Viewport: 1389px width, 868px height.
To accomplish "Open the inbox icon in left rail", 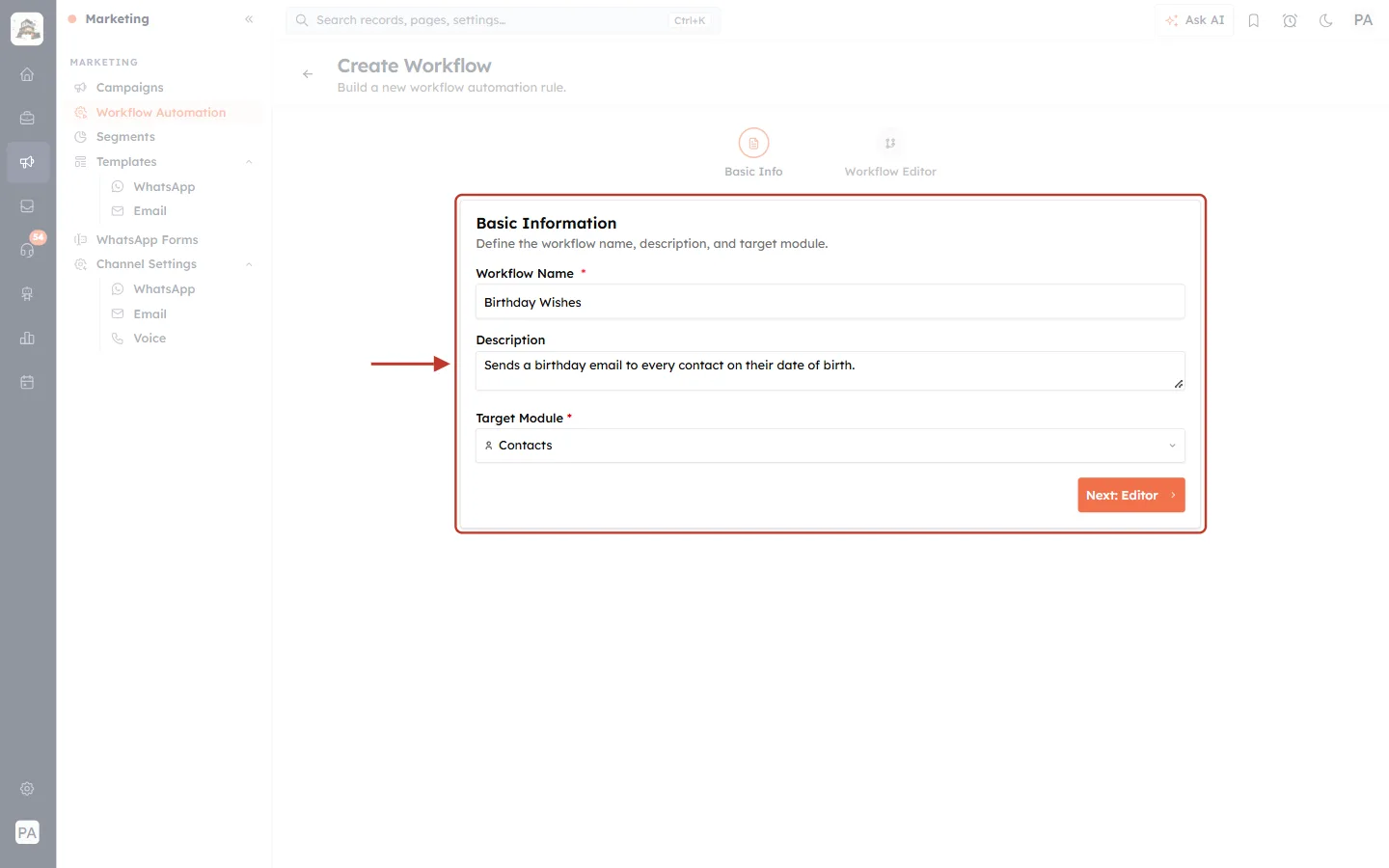I will pos(27,205).
